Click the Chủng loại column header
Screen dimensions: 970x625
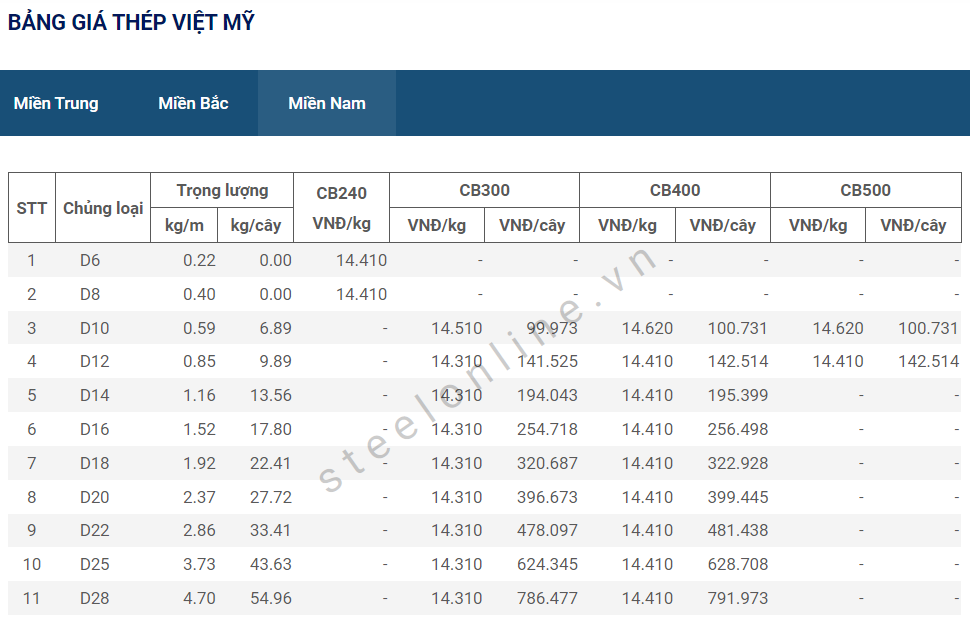pyautogui.click(x=103, y=208)
